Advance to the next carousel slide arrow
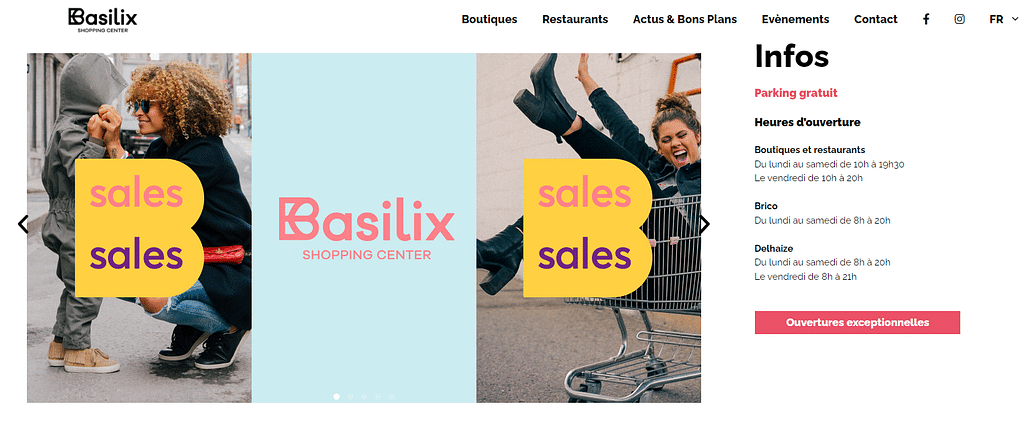 point(705,224)
